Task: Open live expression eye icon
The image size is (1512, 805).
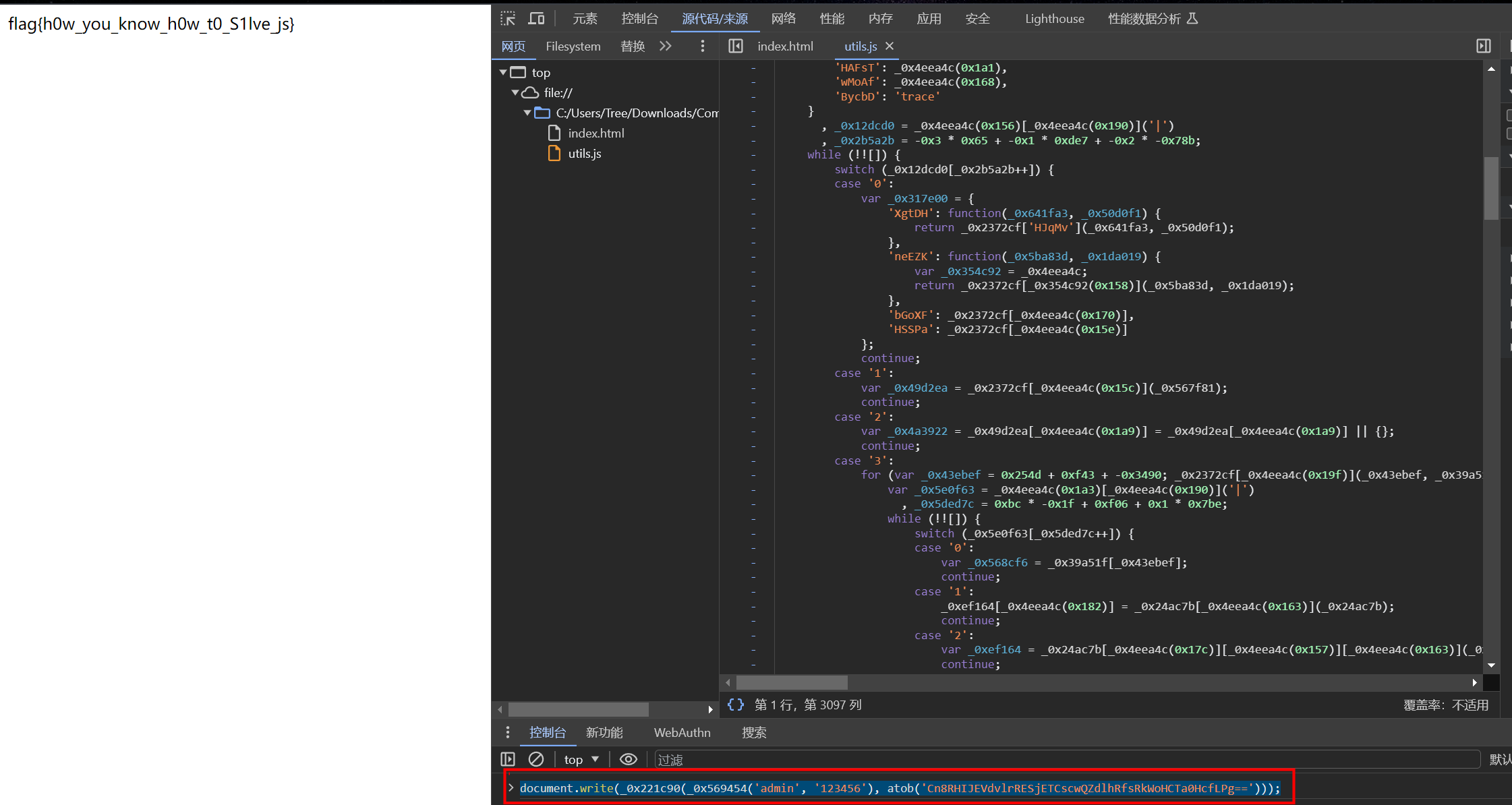Action: tap(629, 759)
